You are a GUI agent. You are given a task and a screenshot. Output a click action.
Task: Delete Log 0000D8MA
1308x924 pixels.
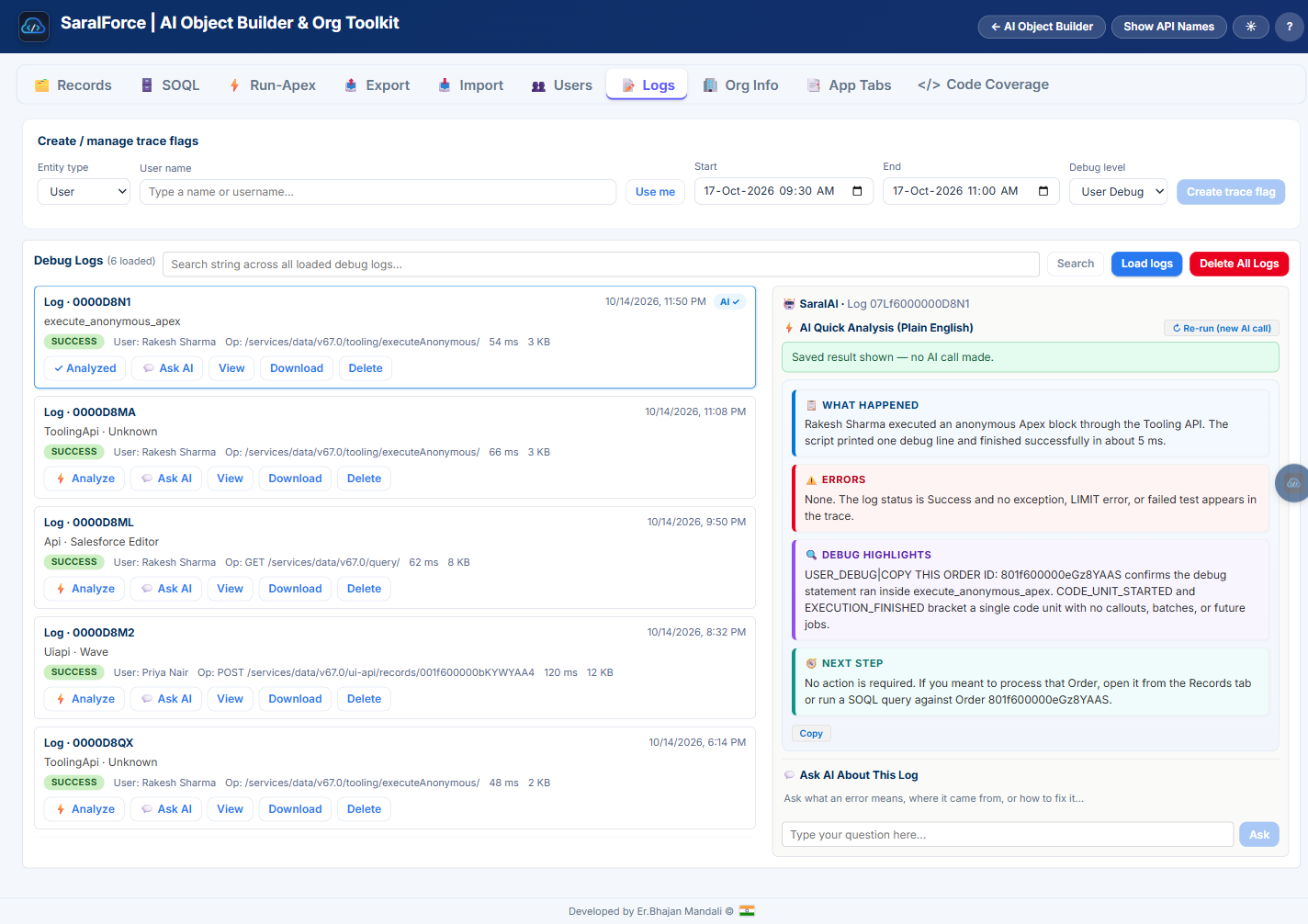pos(364,479)
